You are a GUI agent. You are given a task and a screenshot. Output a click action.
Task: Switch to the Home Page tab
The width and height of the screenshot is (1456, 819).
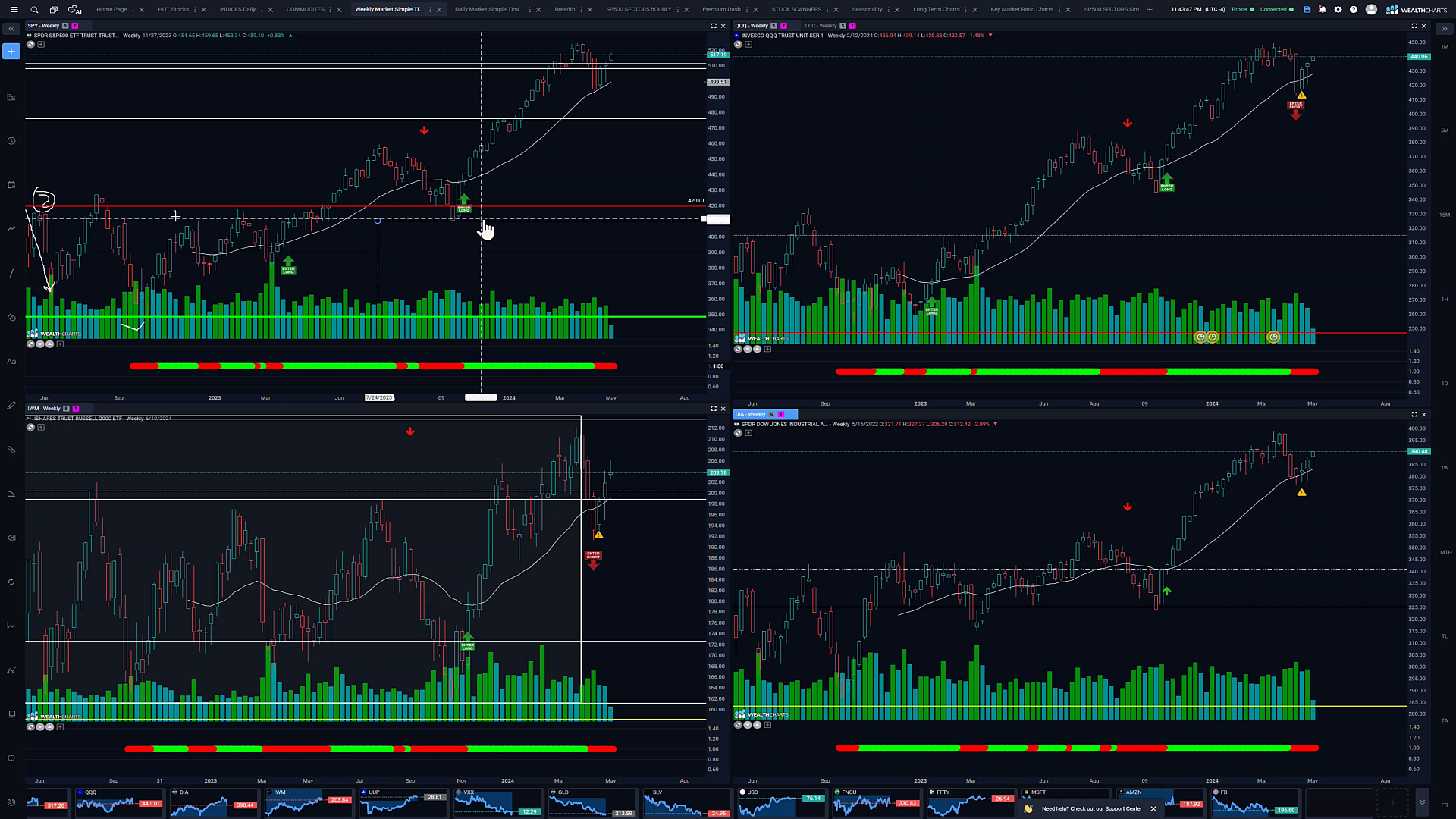111,10
